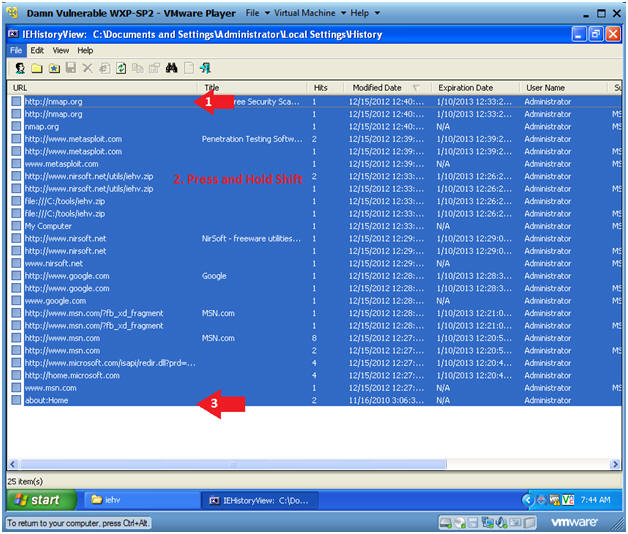Image resolution: width=628 pixels, height=534 pixels.
Task: Select the www.nirsoft.net URL row
Action: pyautogui.click(x=54, y=263)
